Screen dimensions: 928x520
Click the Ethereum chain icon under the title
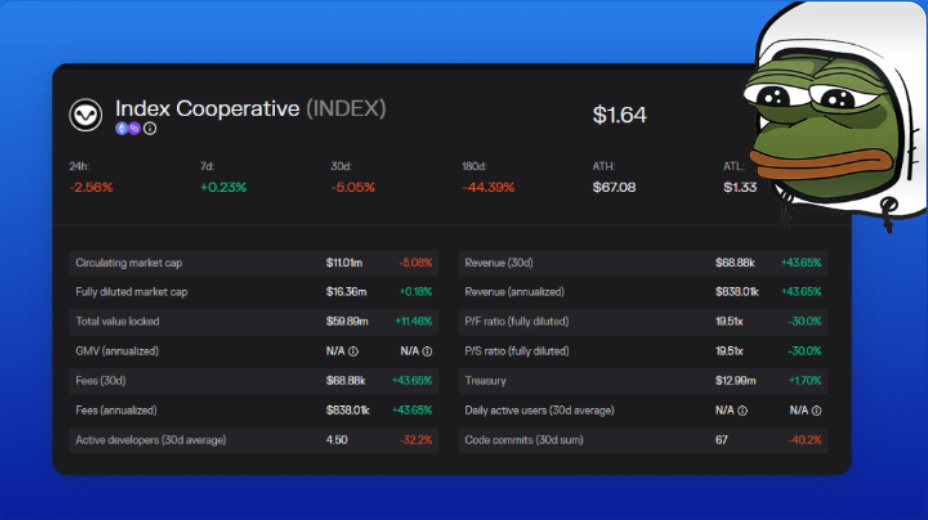pos(122,128)
